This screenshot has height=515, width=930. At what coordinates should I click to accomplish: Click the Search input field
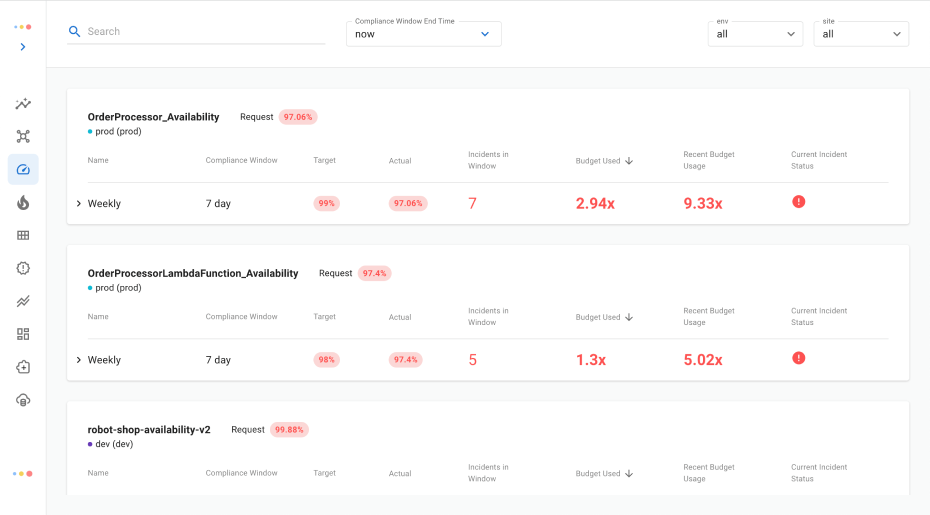point(200,32)
